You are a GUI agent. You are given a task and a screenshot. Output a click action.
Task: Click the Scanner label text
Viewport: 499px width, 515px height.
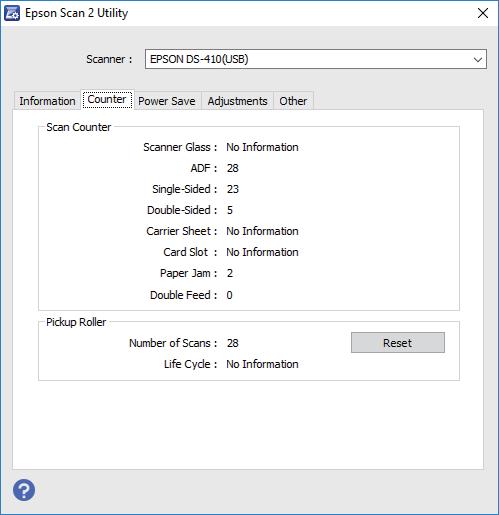click(x=109, y=59)
